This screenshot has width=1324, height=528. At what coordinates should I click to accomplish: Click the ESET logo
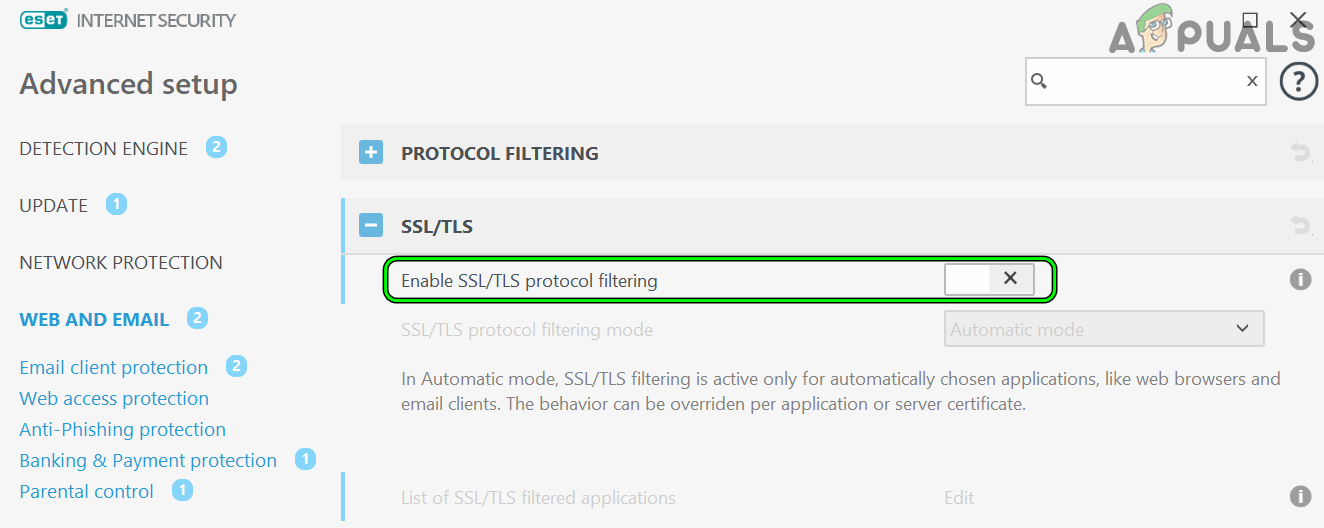(x=44, y=20)
